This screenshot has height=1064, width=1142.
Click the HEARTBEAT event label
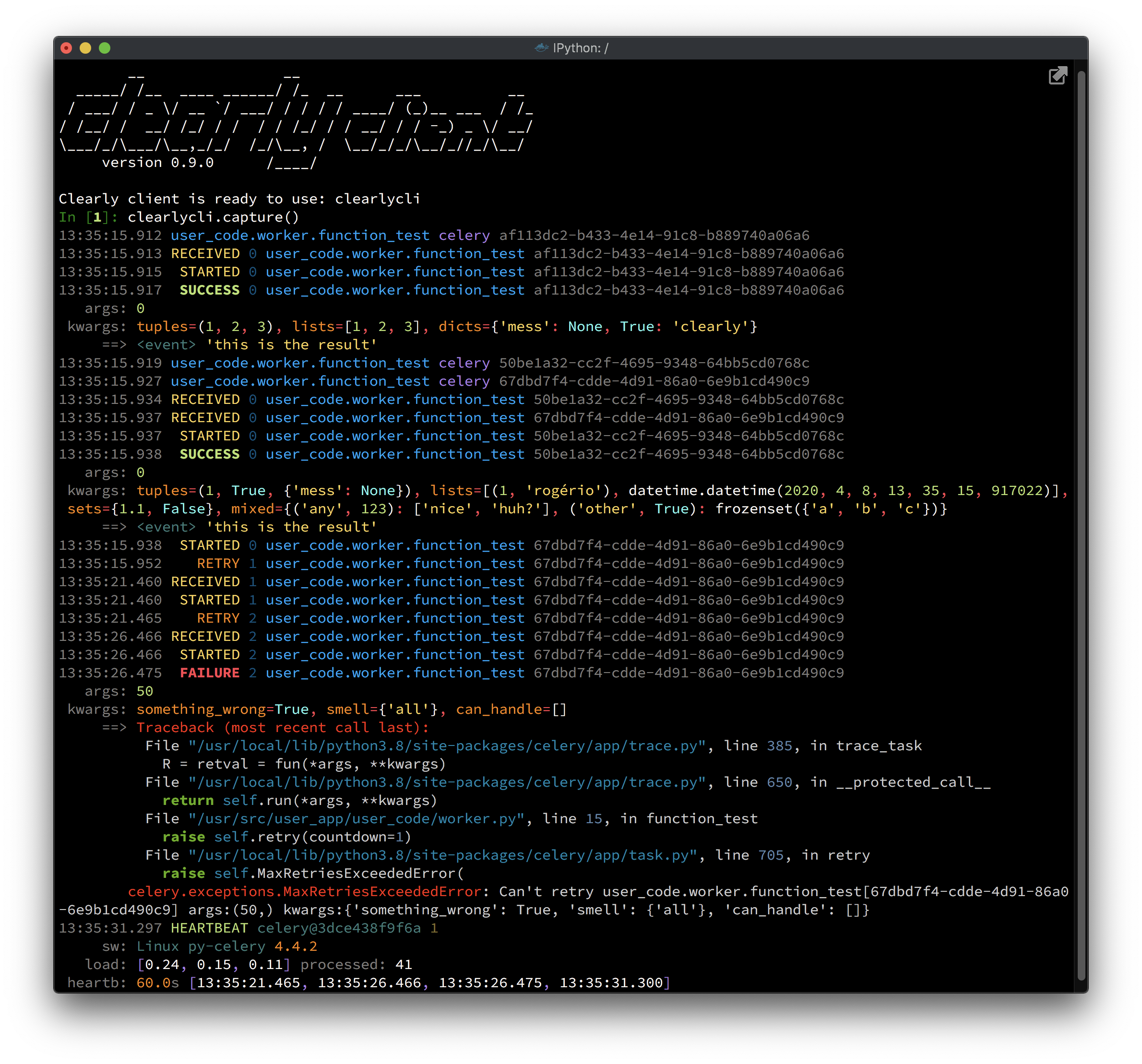pos(210,928)
